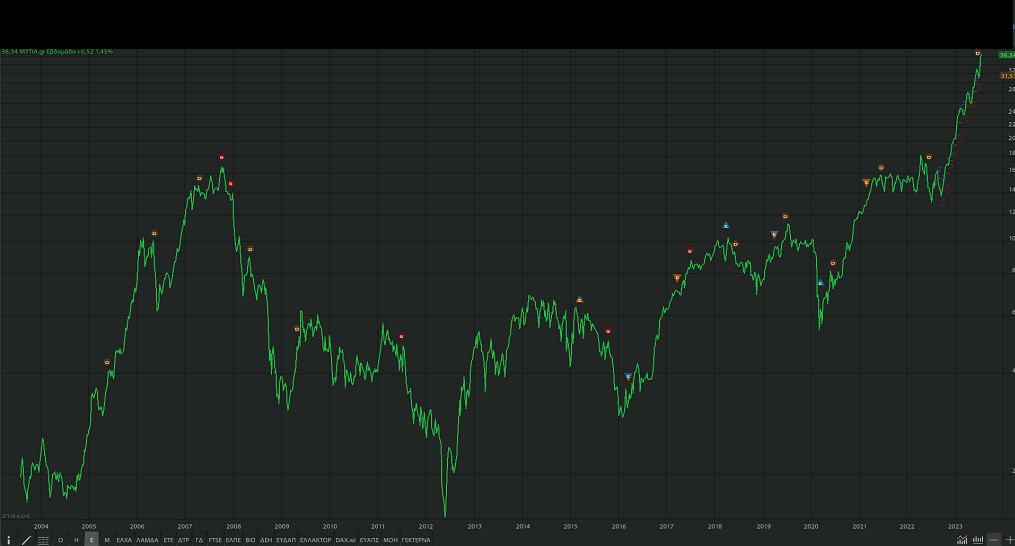This screenshot has width=1015, height=546.
Task: Load the FTSE index chart
Action: coord(215,540)
